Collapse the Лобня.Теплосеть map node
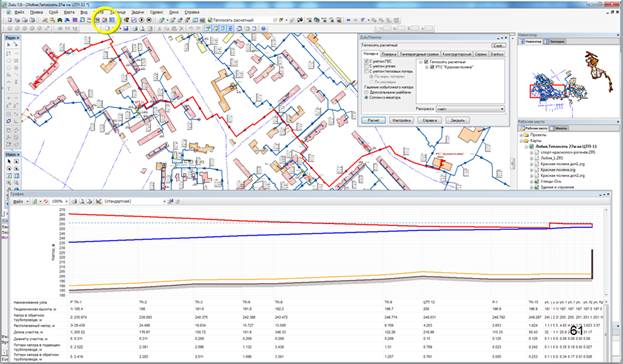This screenshot has width=623, height=364. pyautogui.click(x=526, y=146)
